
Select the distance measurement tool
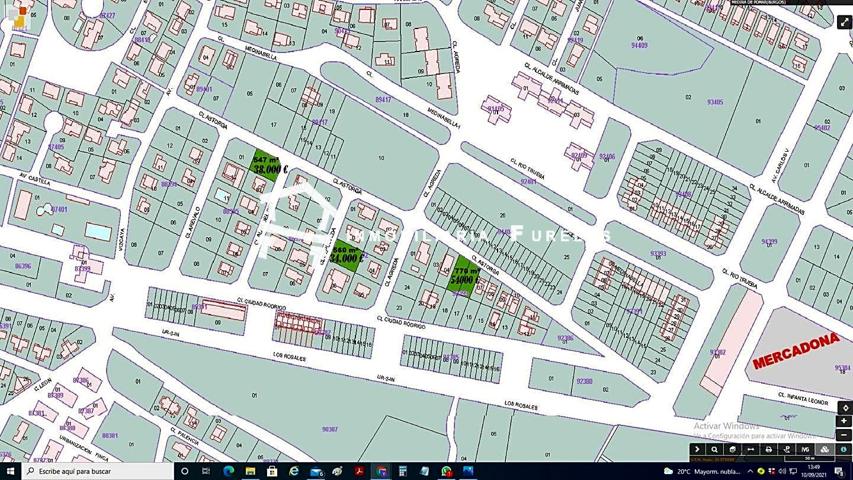coord(751,450)
